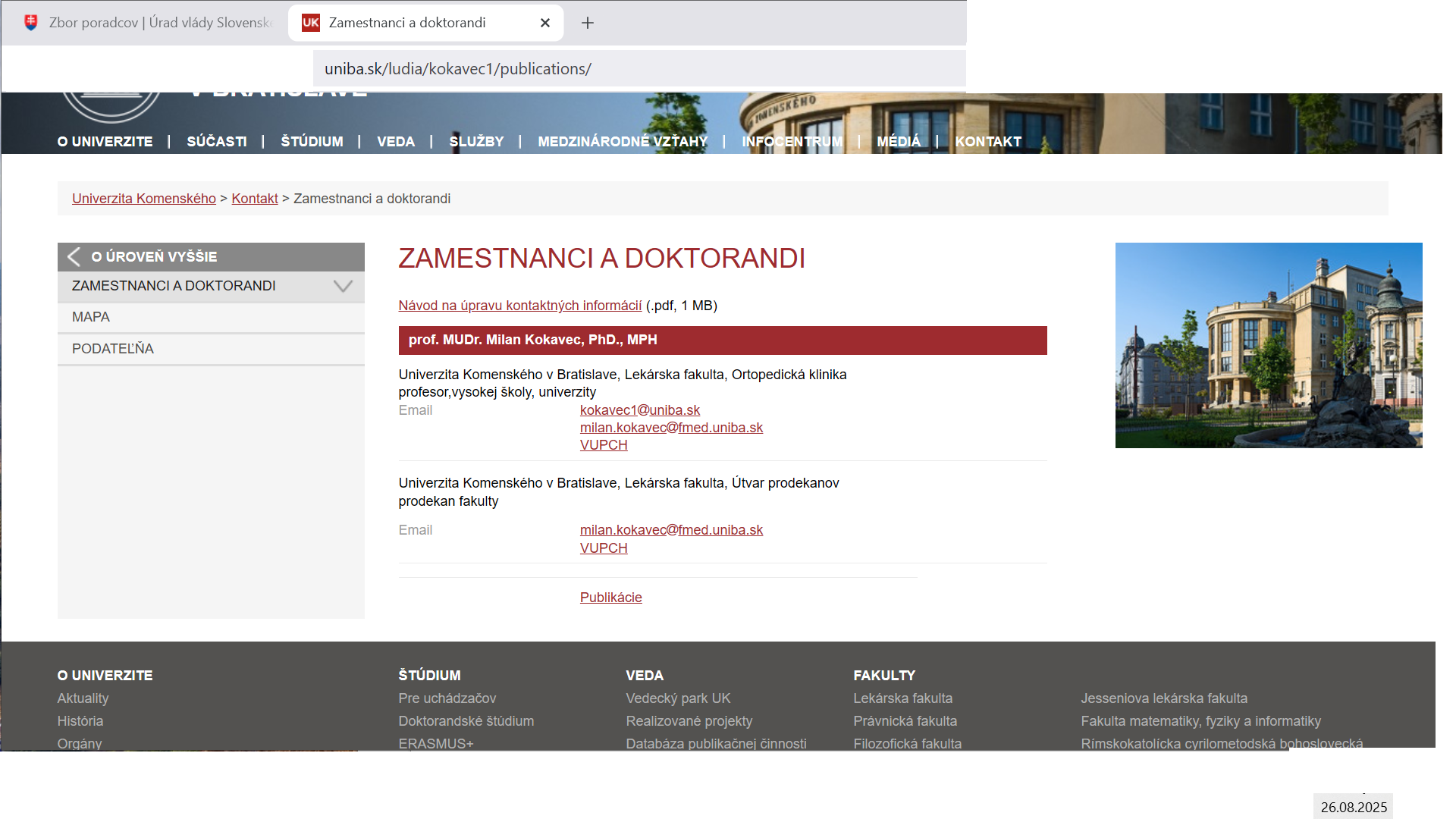Open the Vedecký park UK footer link
This screenshot has height=819, width=1456.
678,698
